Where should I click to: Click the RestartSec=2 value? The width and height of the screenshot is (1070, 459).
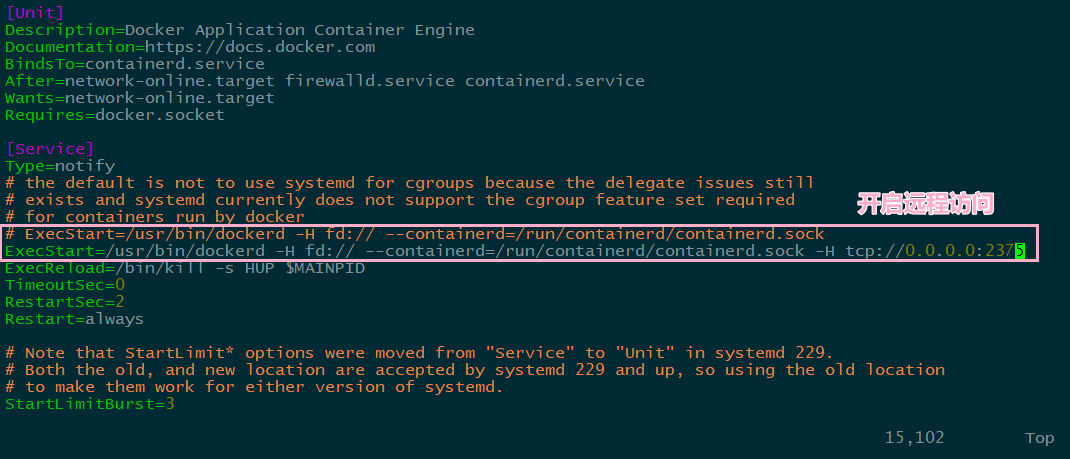(x=120, y=302)
